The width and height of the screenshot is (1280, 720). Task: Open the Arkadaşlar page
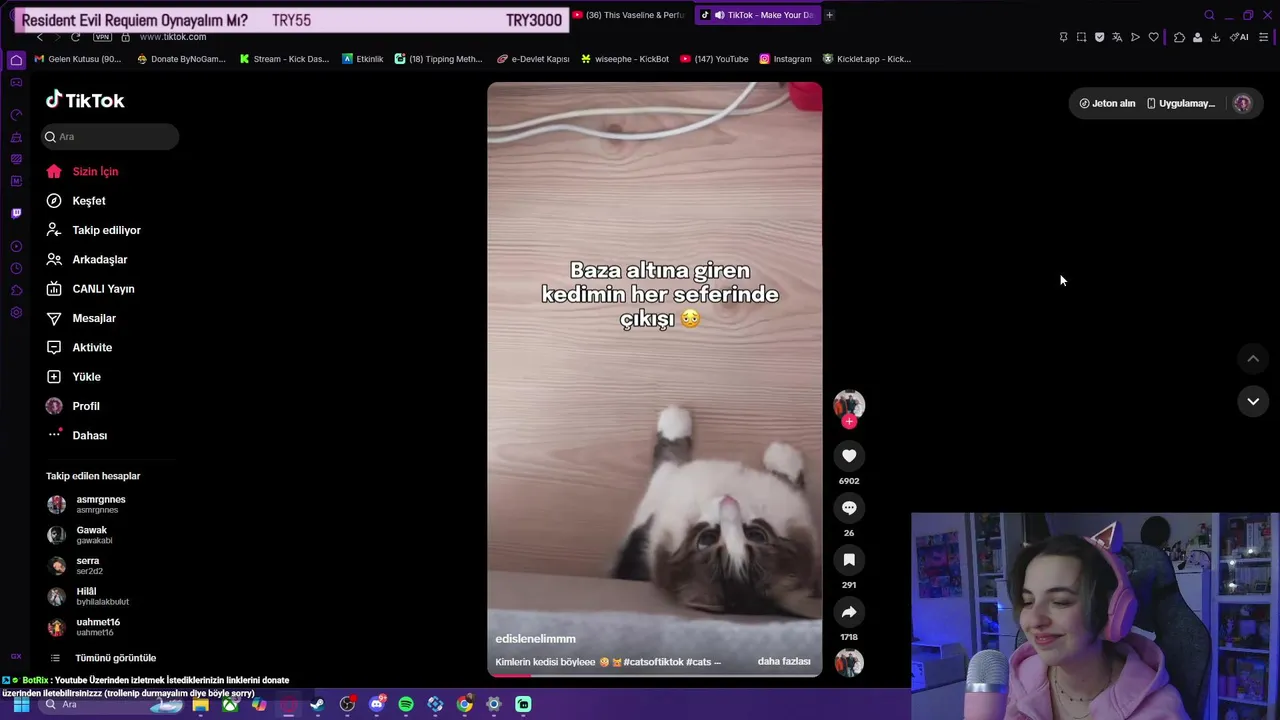point(87,259)
